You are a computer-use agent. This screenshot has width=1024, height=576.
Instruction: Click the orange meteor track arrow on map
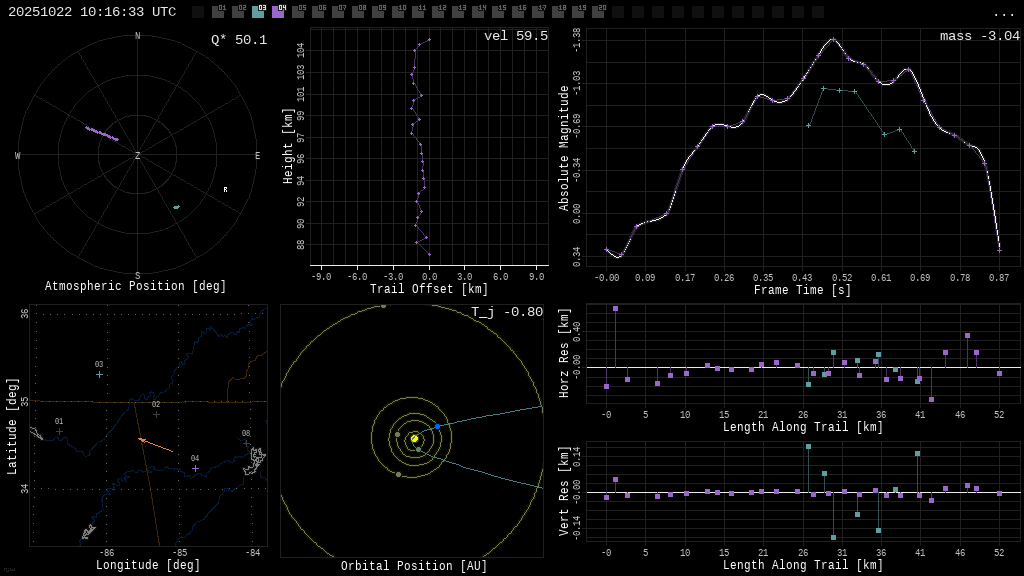[x=155, y=445]
